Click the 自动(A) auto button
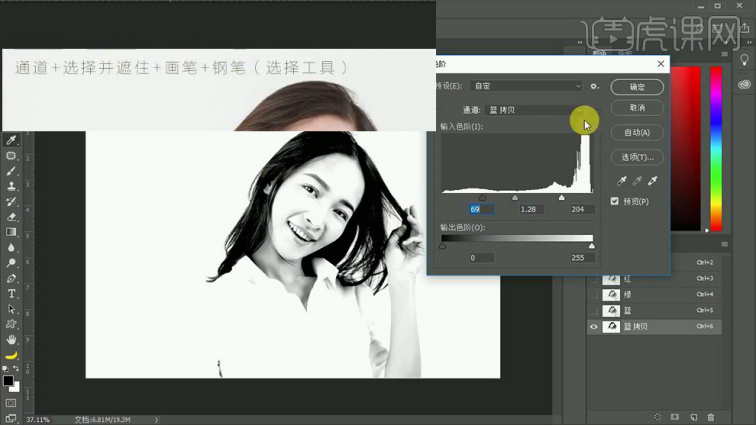 pos(637,133)
